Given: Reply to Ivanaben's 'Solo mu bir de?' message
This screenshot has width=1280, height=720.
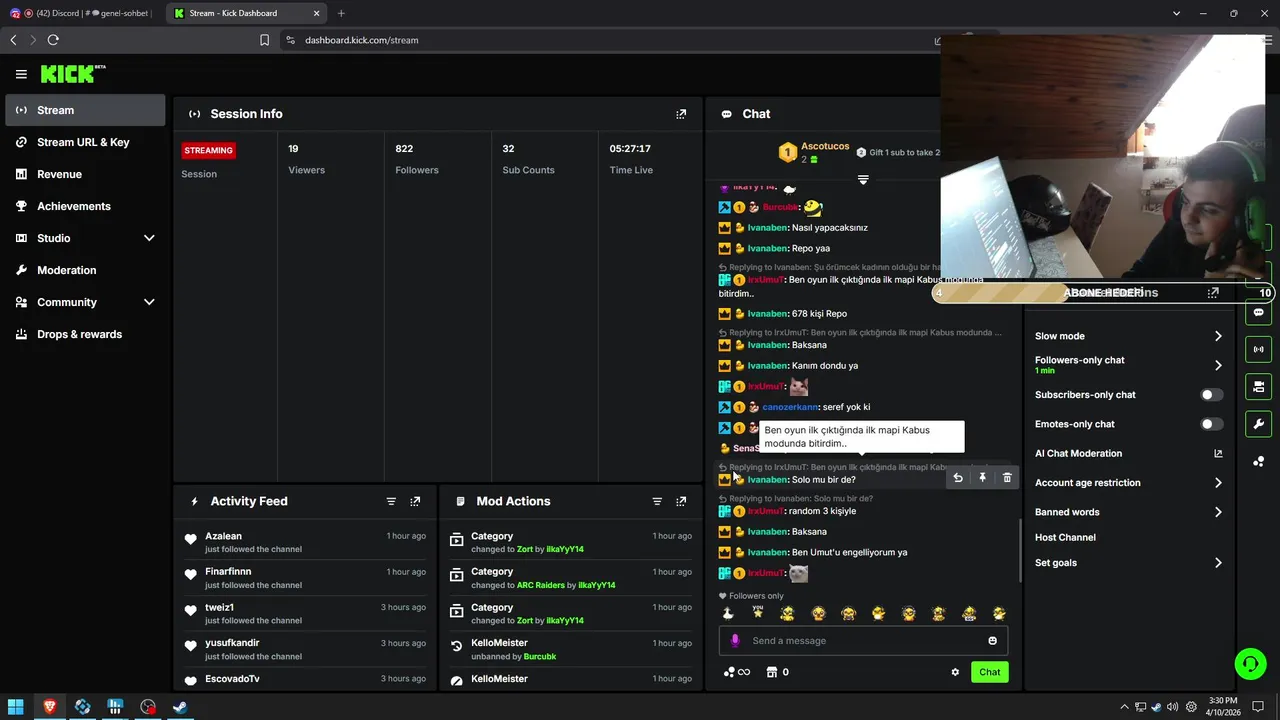Looking at the screenshot, I should [x=958, y=478].
